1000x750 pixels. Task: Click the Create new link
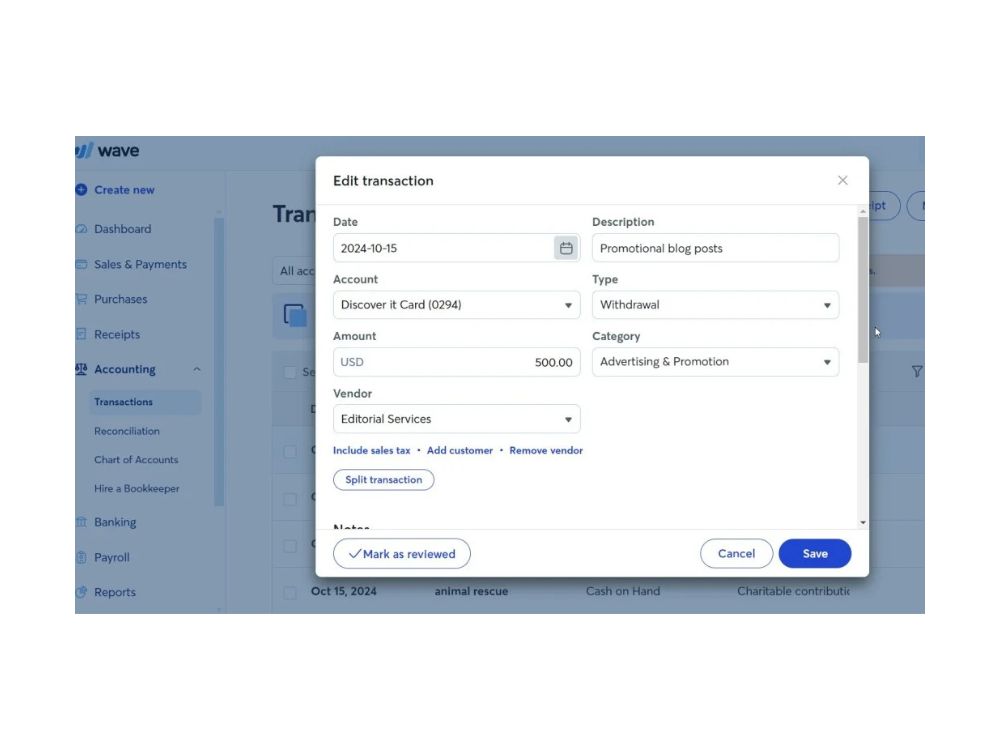pos(124,189)
